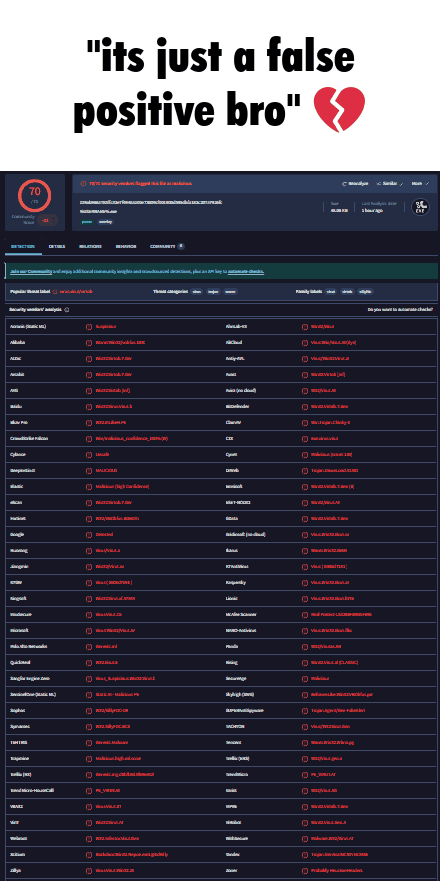The width and height of the screenshot is (440, 881).
Task: Click the K7AntiVirus vendor name
Action: click(238, 566)
